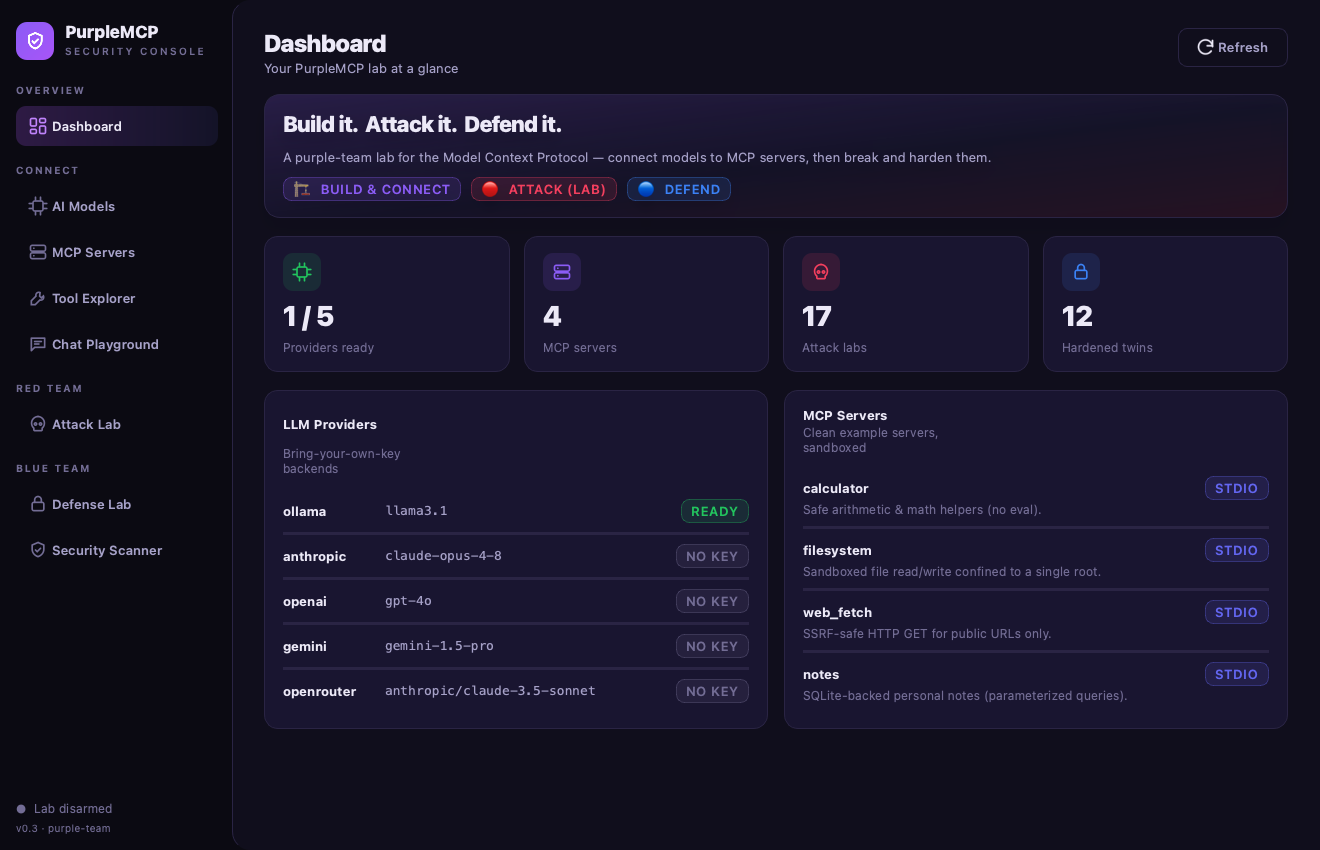The height and width of the screenshot is (850, 1320).
Task: Select the '12' hardened twins count
Action: coord(1077,317)
